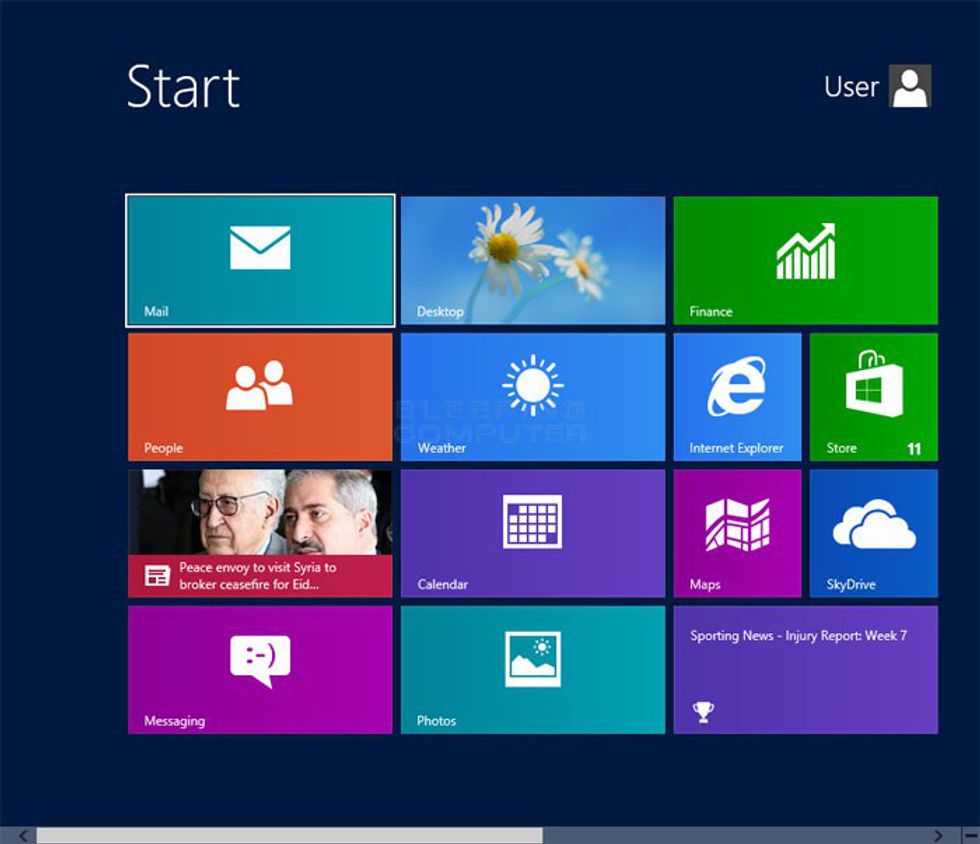This screenshot has width=980, height=844.
Task: Open the Syria peace envoy news tile
Action: (260, 533)
